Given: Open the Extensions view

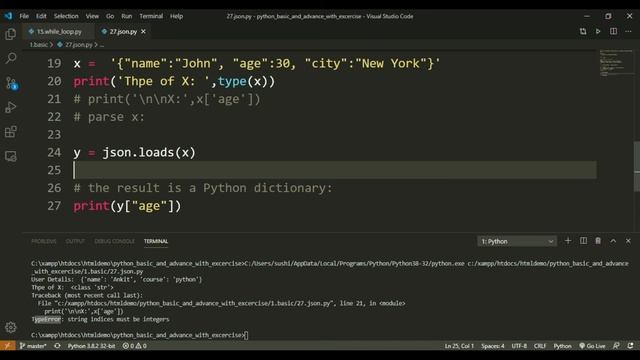Looking at the screenshot, I should tap(11, 132).
